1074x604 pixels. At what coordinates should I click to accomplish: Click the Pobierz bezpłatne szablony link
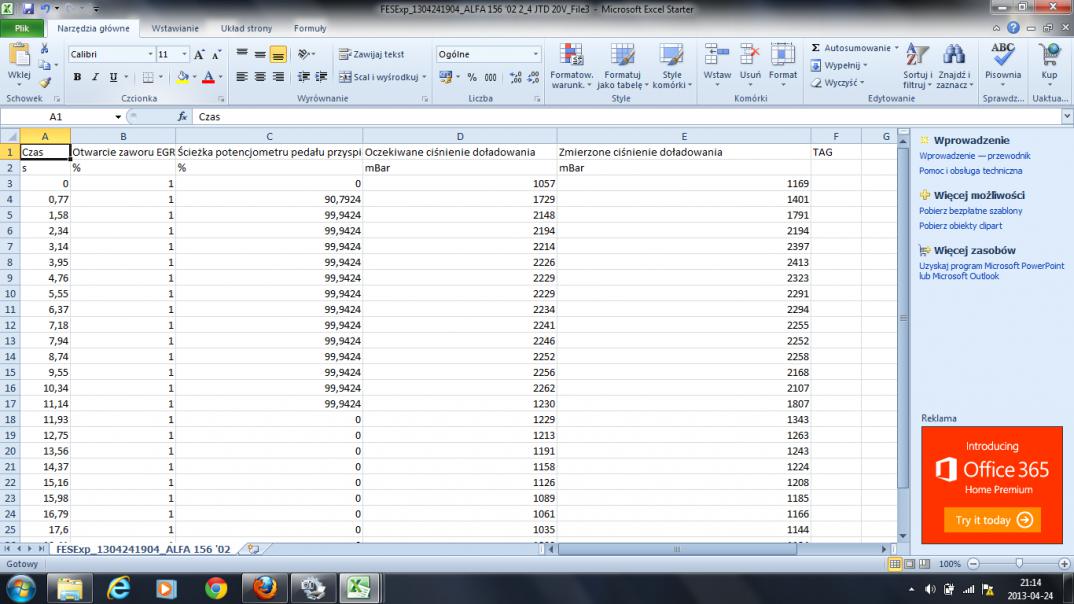click(x=970, y=211)
